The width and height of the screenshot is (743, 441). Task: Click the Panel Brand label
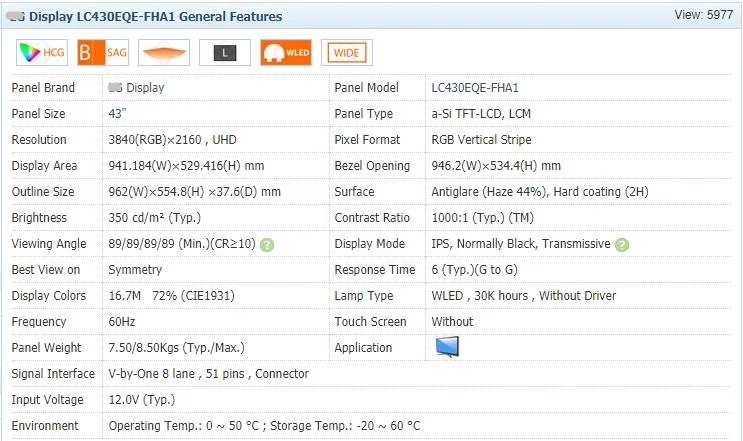(x=43, y=88)
